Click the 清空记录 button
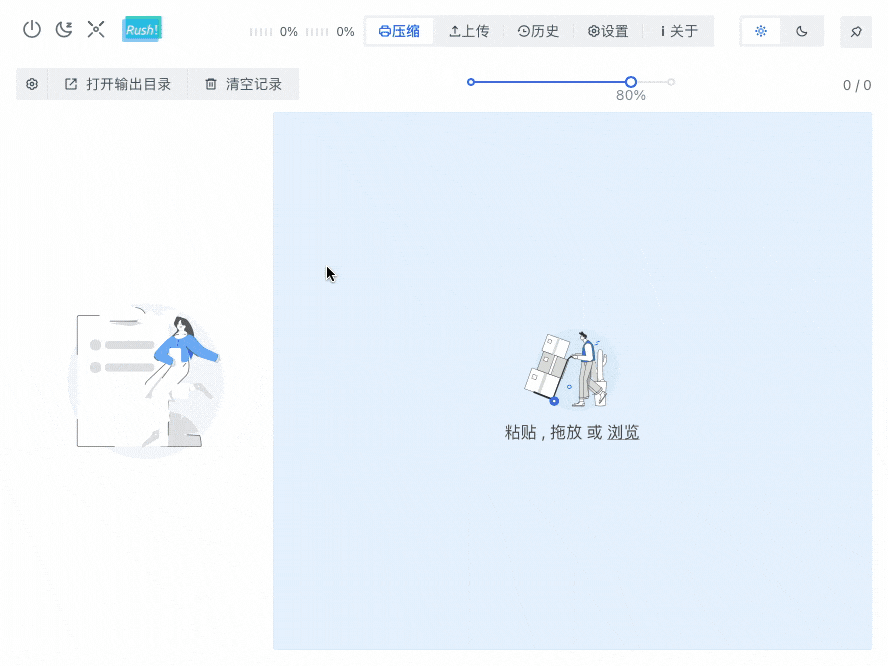Image resolution: width=888 pixels, height=666 pixels. point(244,84)
